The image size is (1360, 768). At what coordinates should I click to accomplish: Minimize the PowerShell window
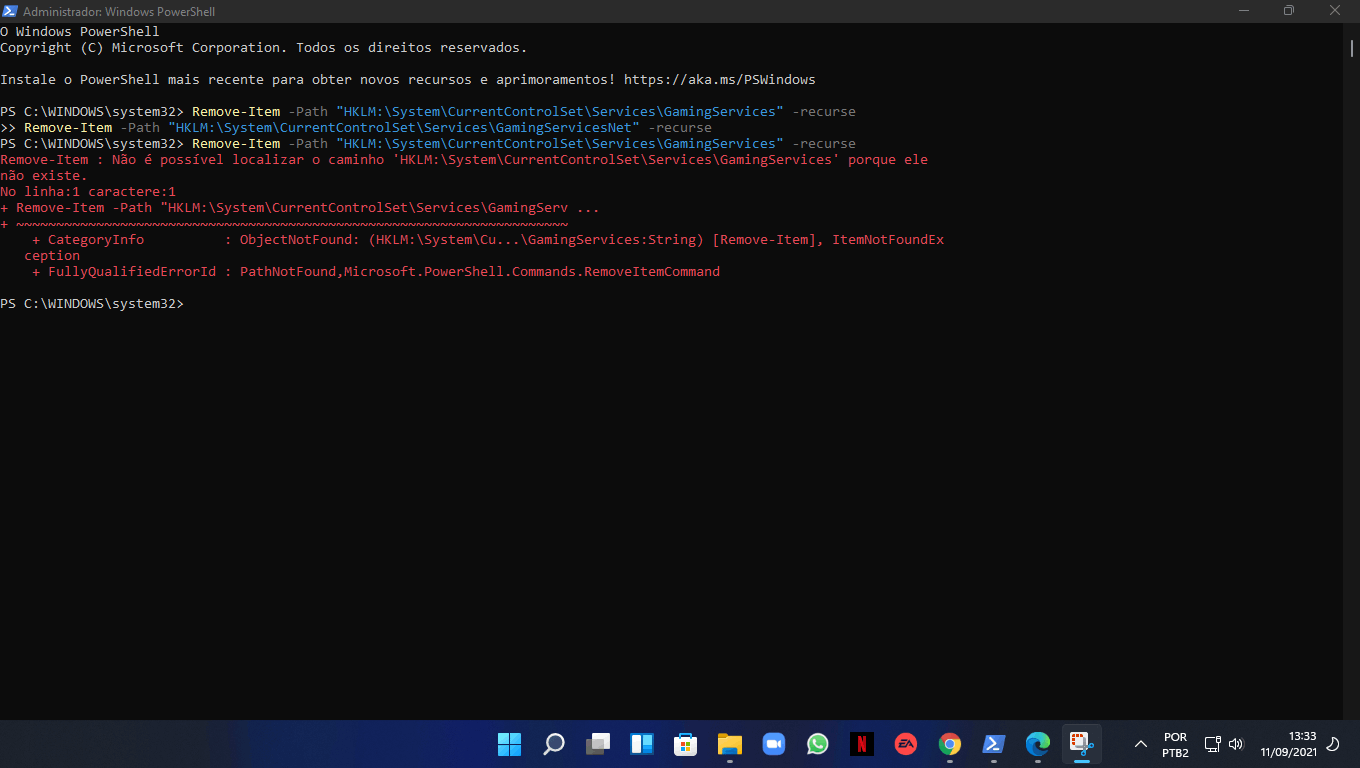point(1243,11)
